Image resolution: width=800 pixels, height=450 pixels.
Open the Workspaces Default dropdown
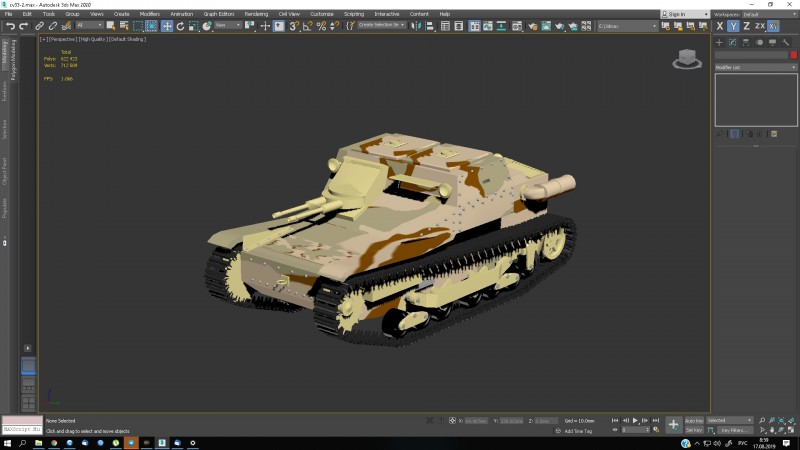click(x=769, y=14)
